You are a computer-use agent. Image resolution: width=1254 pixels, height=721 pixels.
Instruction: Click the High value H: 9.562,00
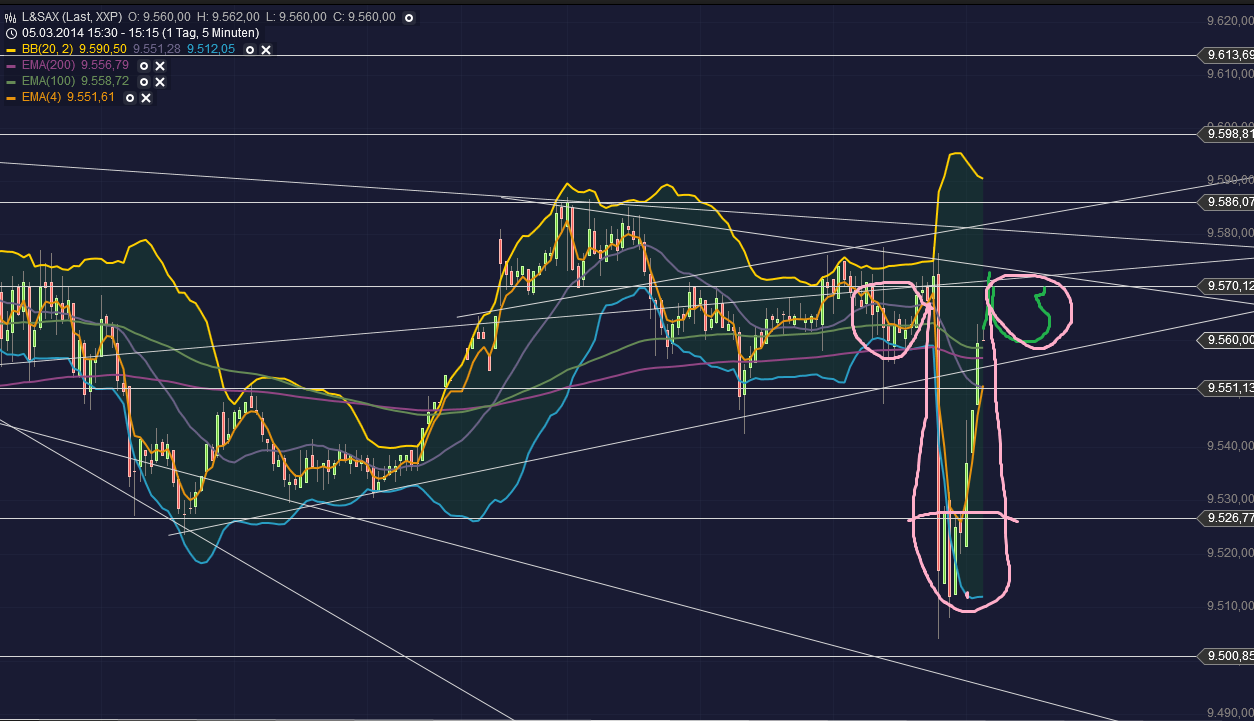[228, 18]
